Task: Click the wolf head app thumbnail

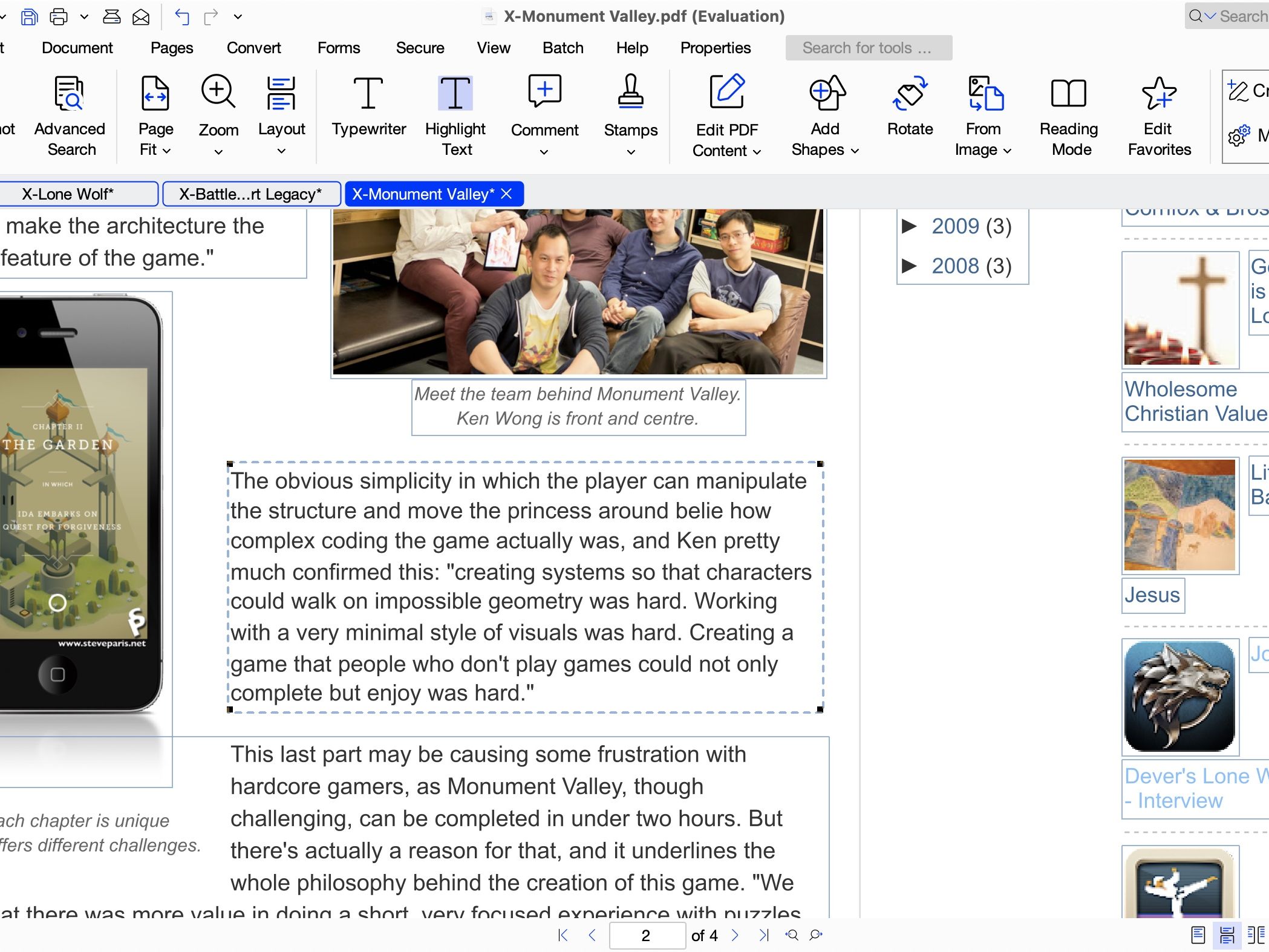Action: (x=1180, y=697)
